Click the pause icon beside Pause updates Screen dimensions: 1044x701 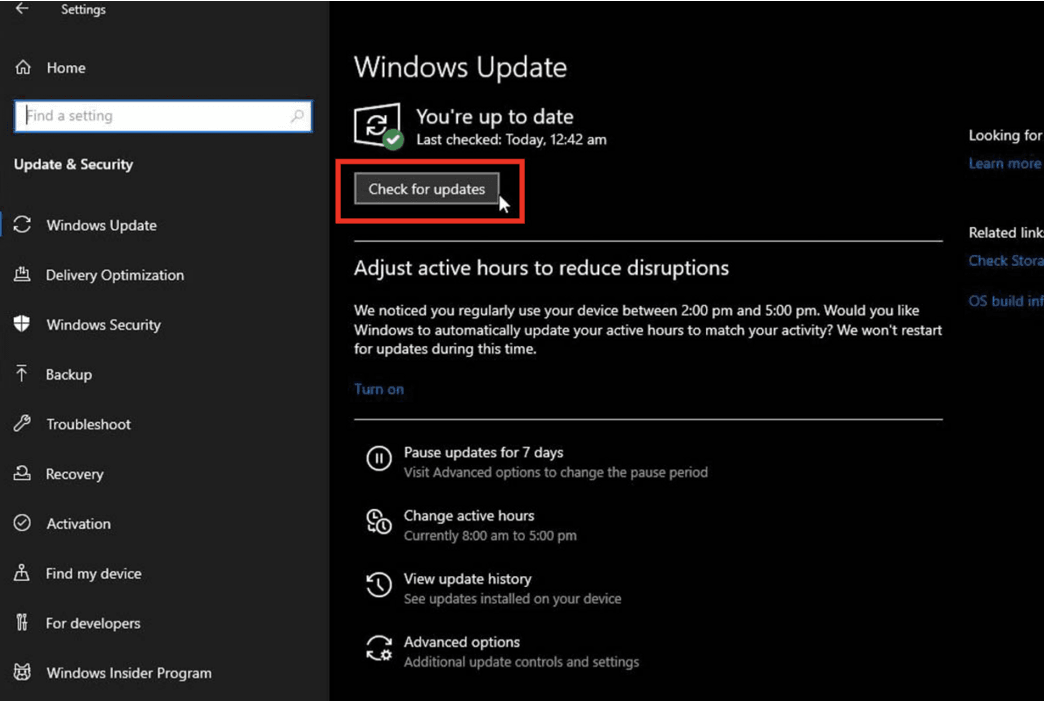pos(379,459)
